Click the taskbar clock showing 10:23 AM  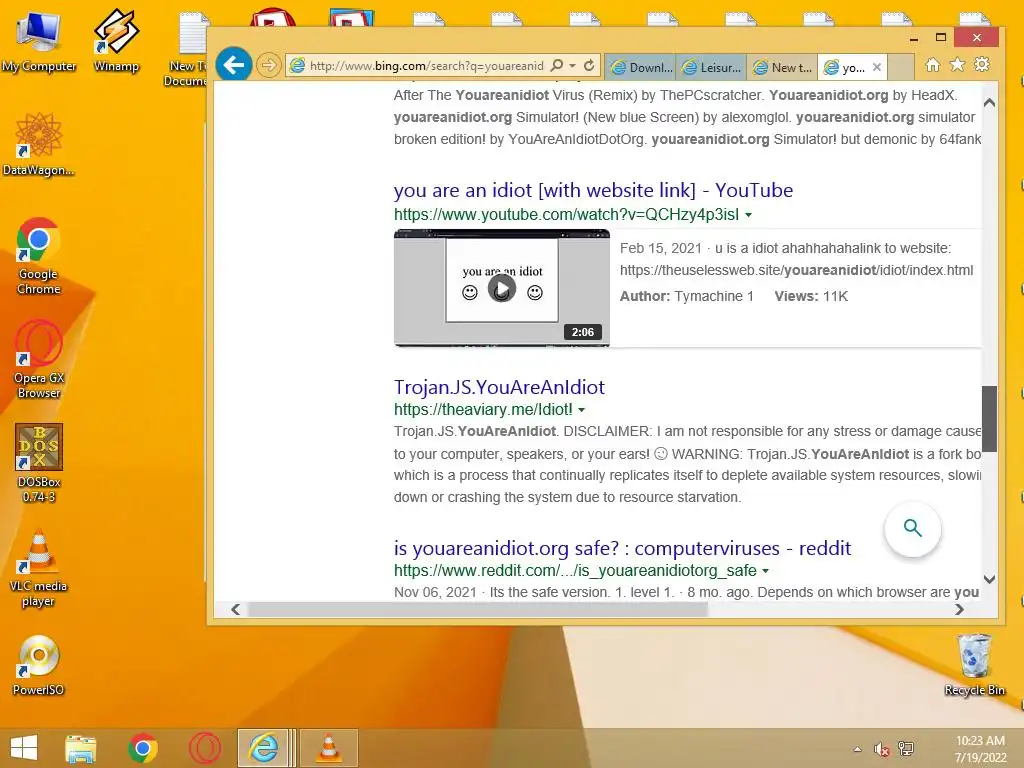(x=980, y=748)
